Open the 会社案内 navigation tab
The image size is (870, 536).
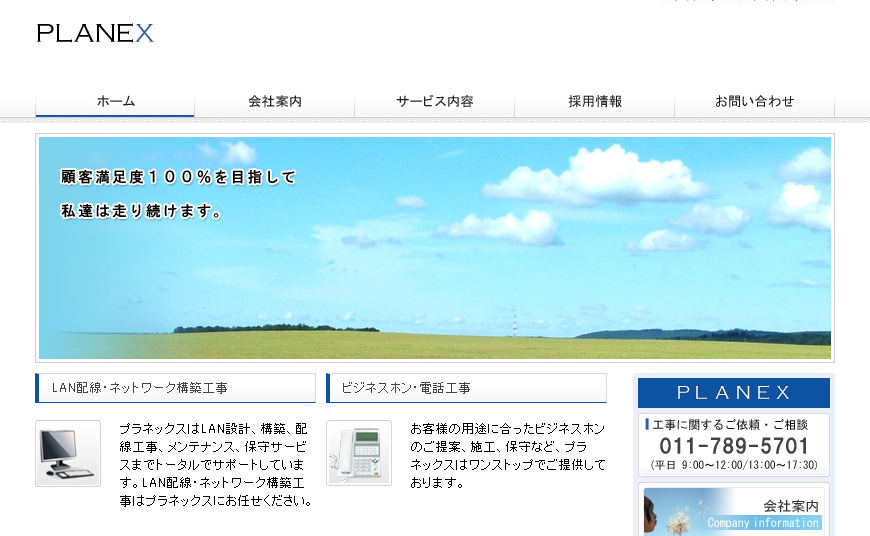(x=275, y=102)
